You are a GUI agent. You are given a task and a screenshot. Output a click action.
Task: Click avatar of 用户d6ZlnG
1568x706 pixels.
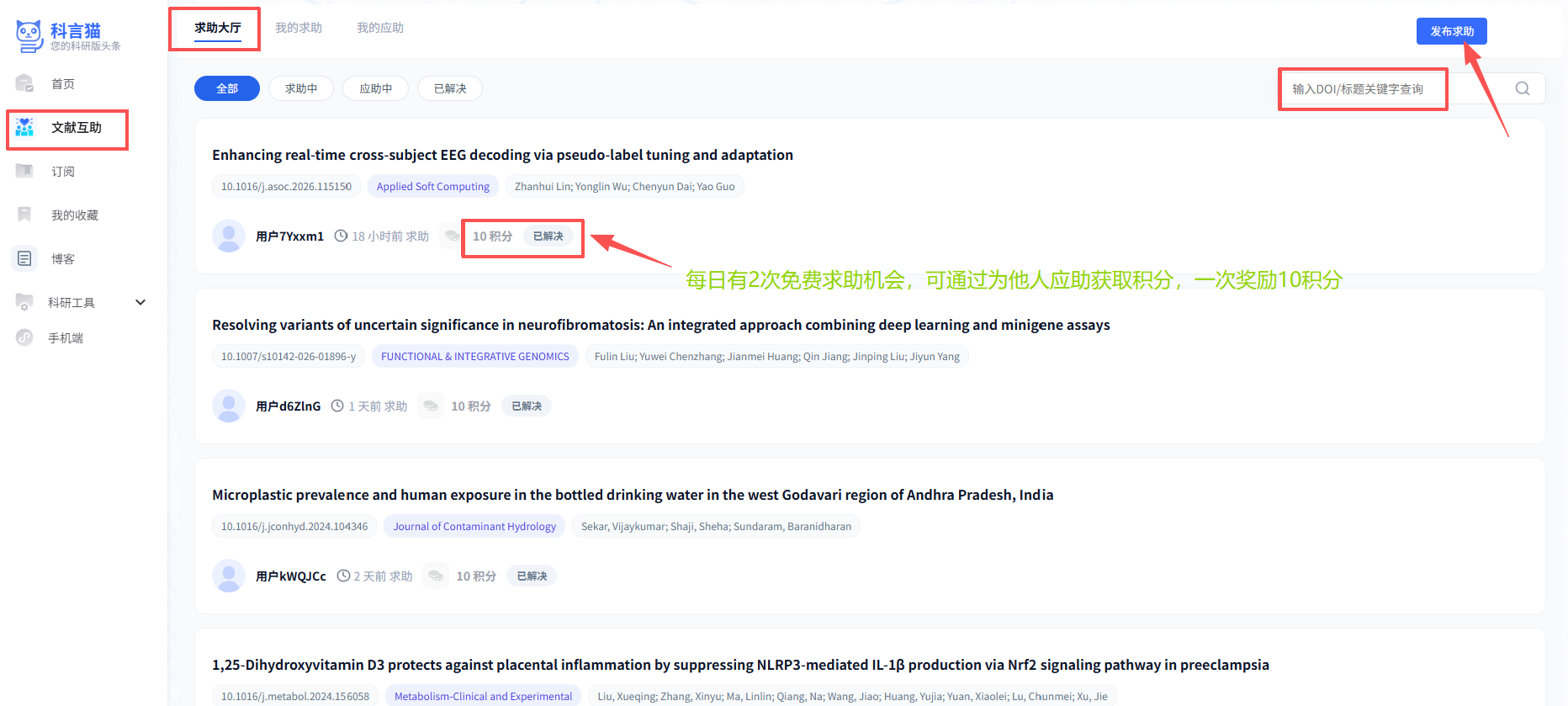point(229,406)
